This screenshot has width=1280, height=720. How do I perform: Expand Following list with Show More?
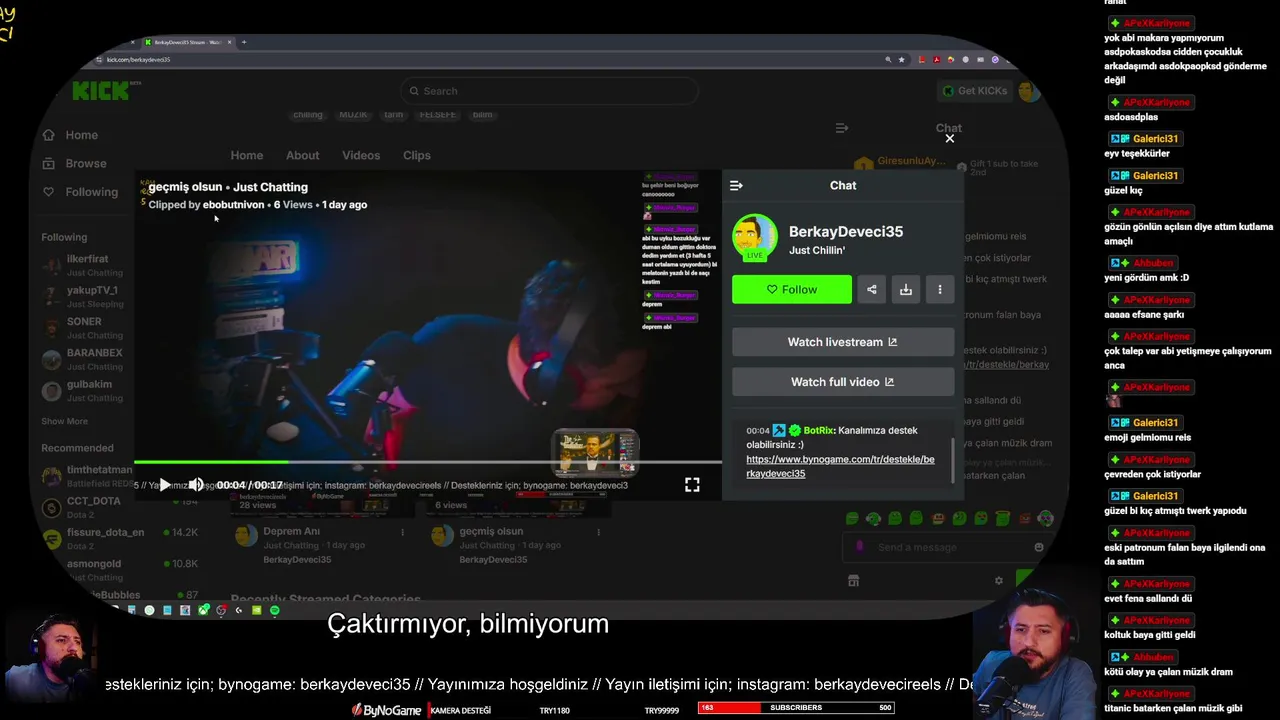(64, 422)
